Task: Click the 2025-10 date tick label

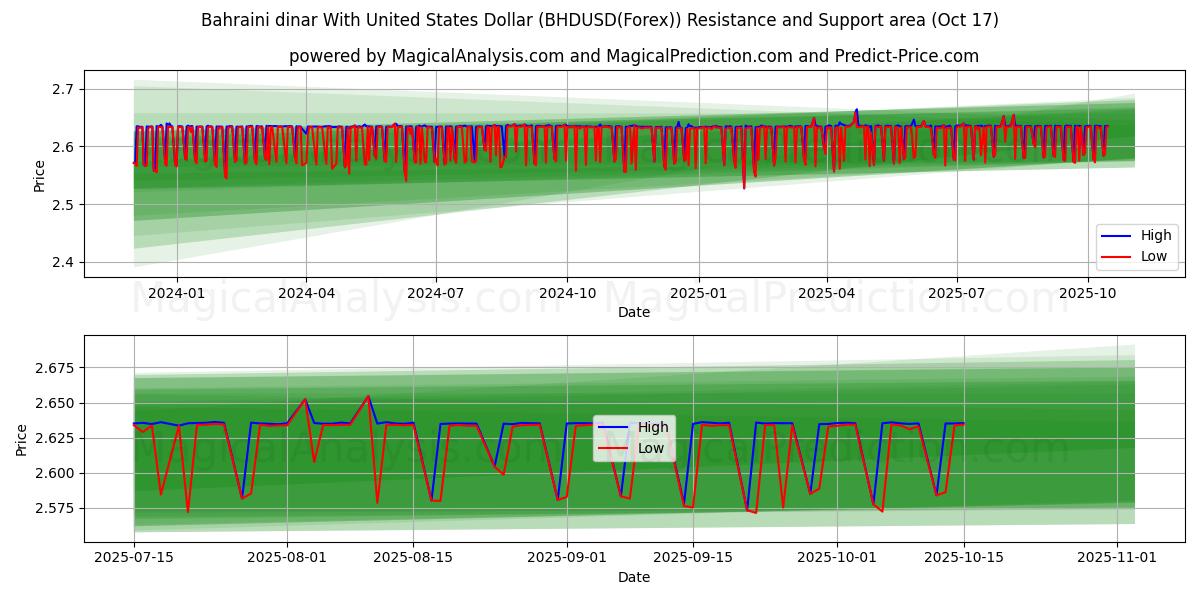Action: (x=1087, y=293)
